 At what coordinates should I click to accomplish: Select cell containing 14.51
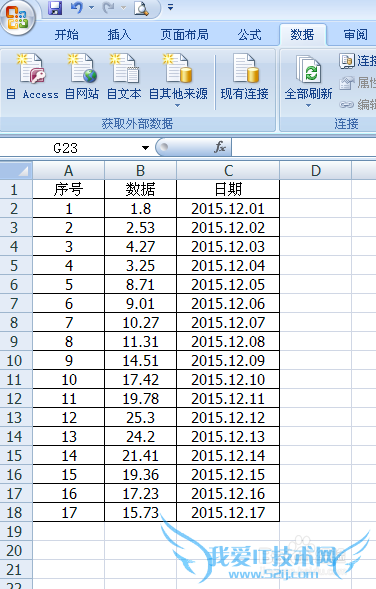[140, 361]
